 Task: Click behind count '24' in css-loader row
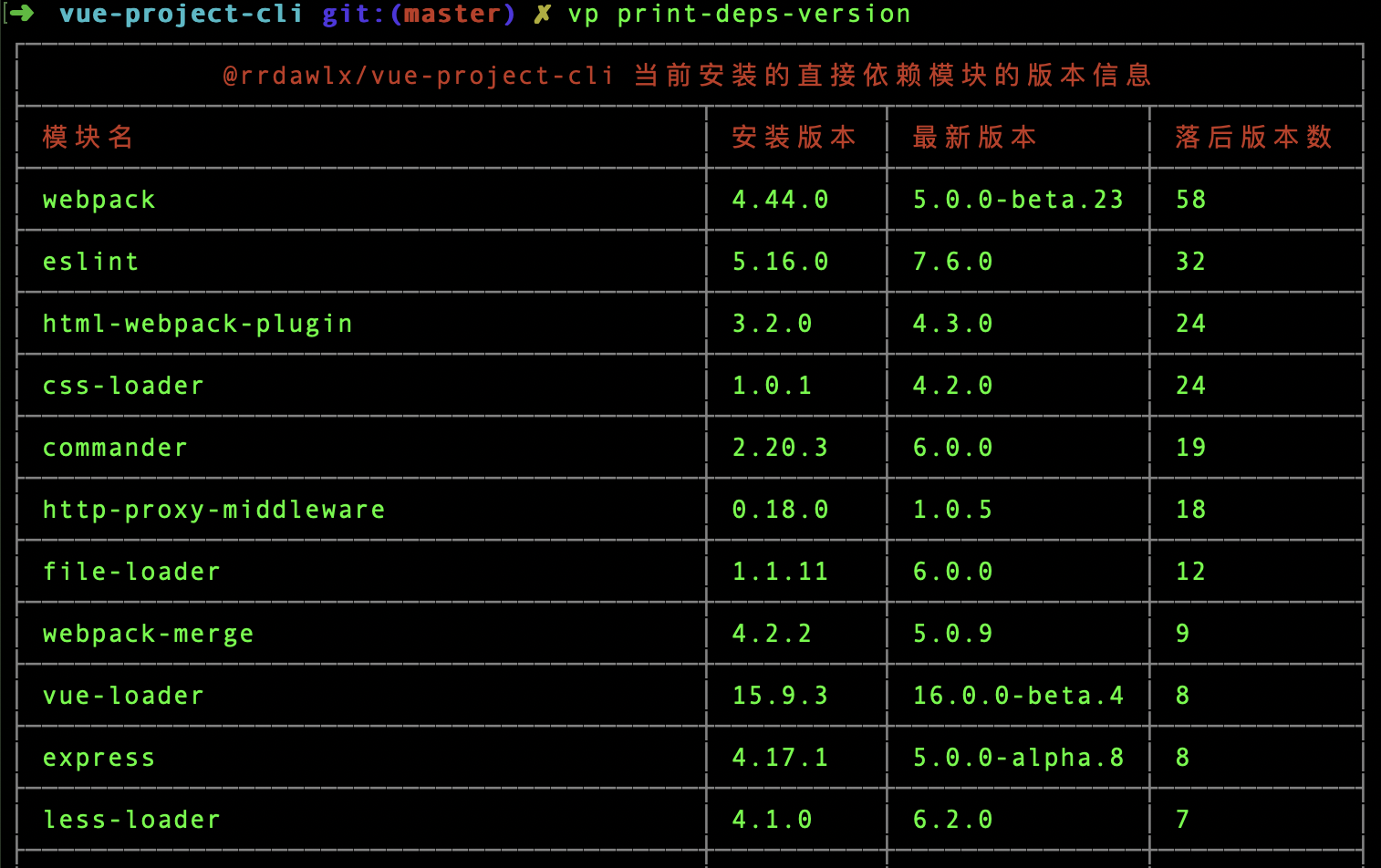click(1191, 386)
